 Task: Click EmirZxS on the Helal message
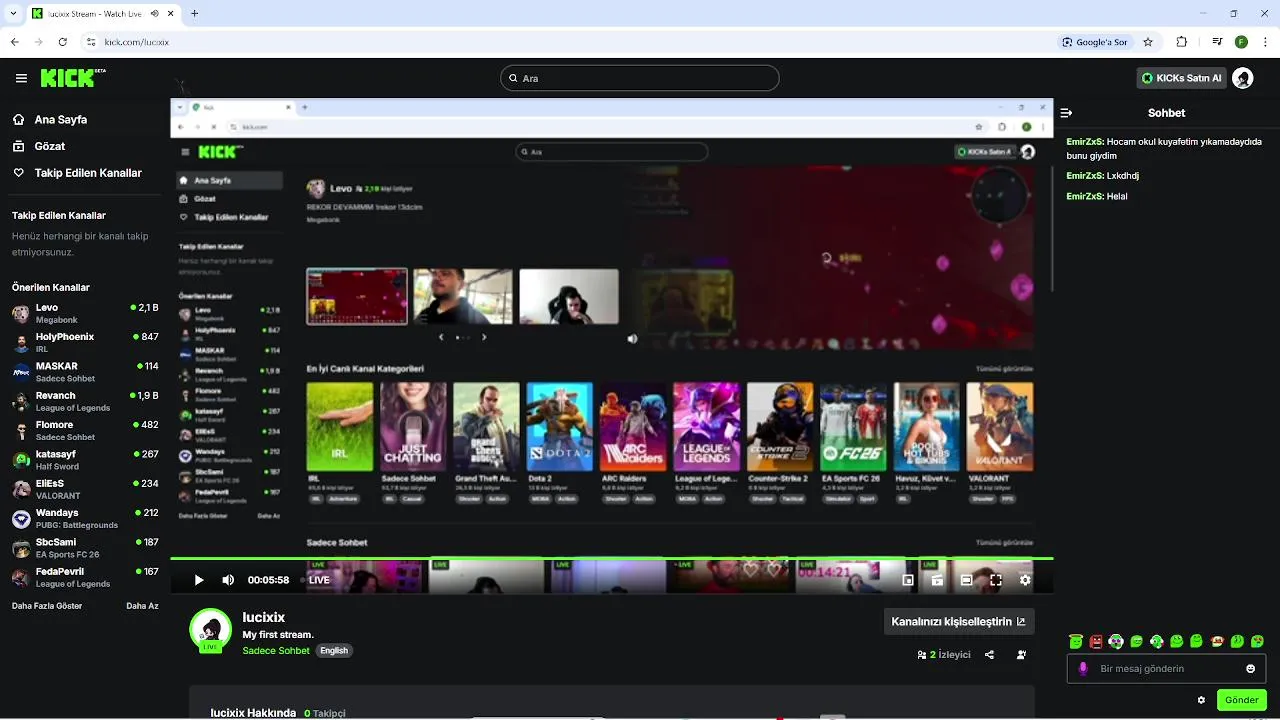click(x=1084, y=196)
